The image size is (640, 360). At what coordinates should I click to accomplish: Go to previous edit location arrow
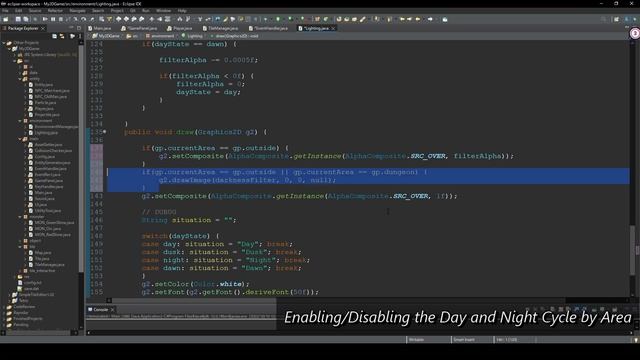pyautogui.click(x=402, y=19)
